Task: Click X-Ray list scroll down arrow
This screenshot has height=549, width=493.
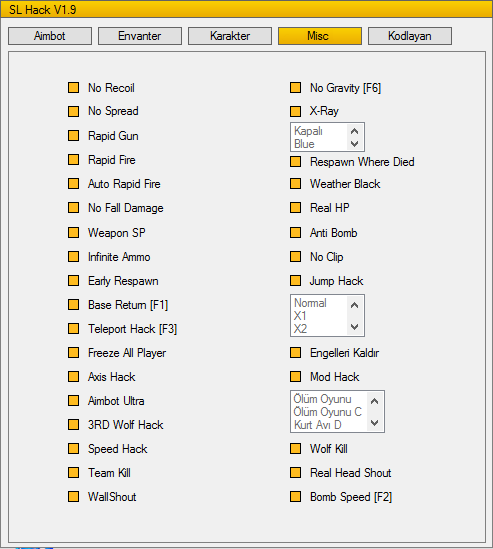Action: 354,144
